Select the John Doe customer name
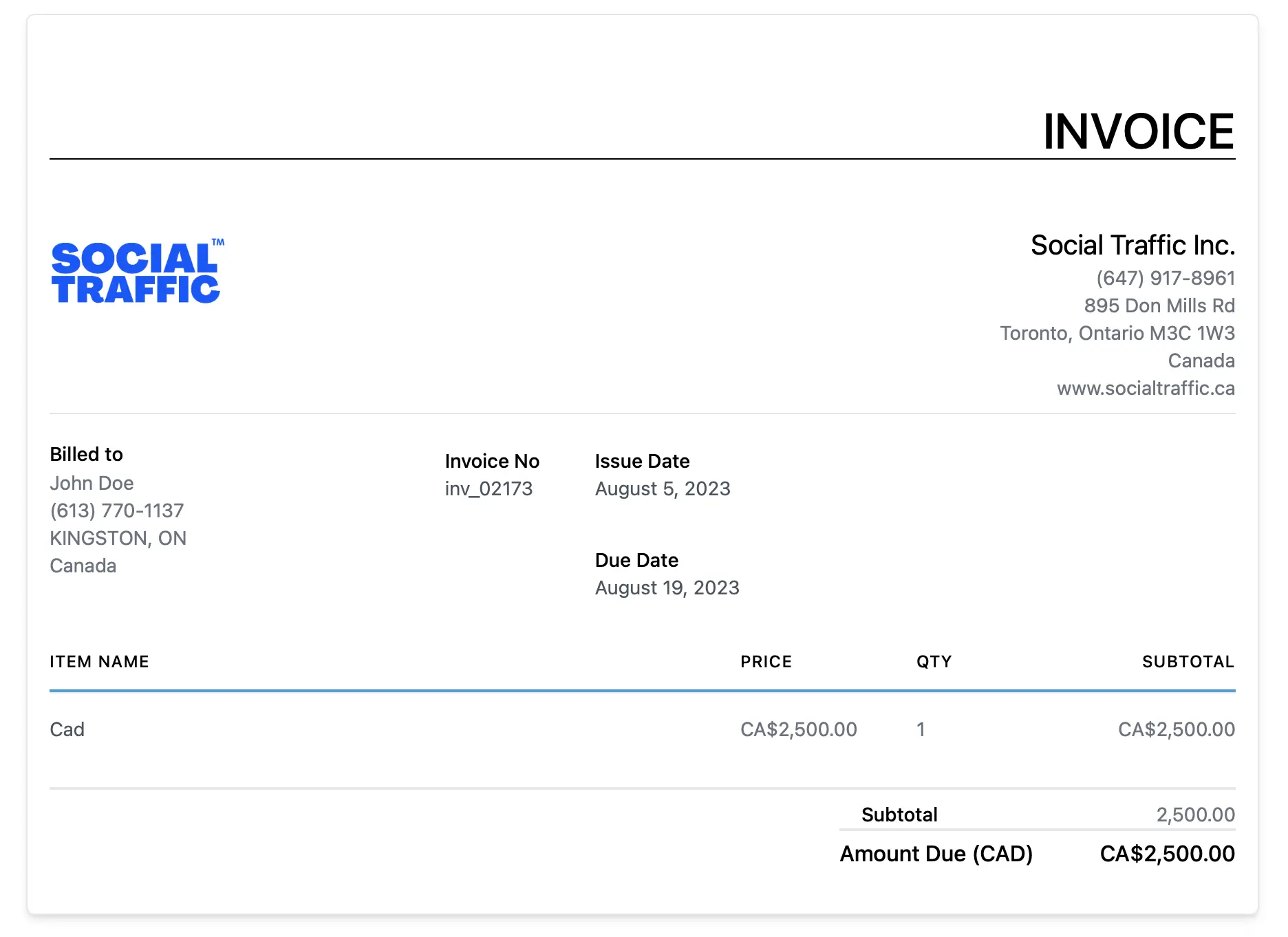 click(x=92, y=484)
